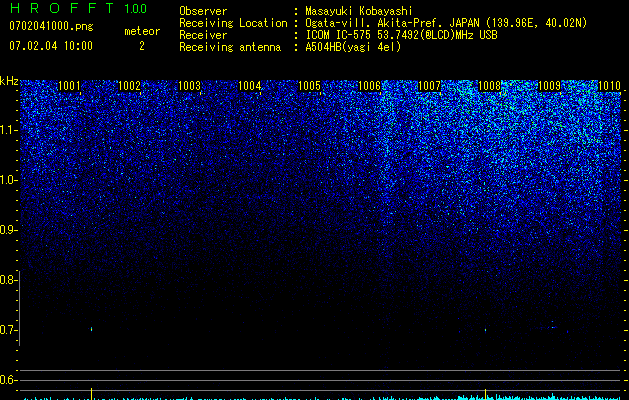This screenshot has width=629, height=400.
Task: Click time marker 1005
Action: (x=309, y=86)
